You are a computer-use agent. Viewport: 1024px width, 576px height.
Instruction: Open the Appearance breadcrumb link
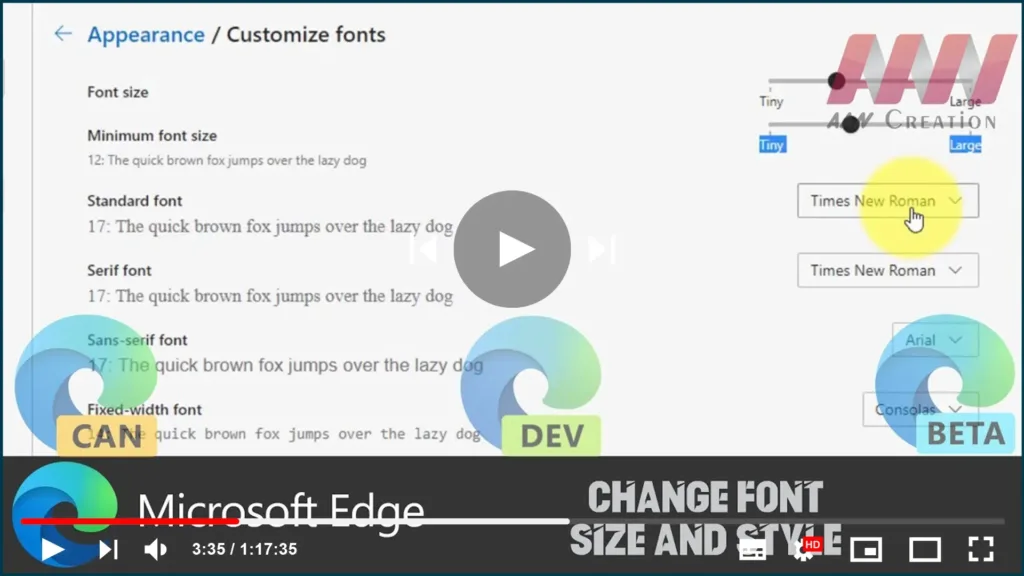tap(145, 35)
